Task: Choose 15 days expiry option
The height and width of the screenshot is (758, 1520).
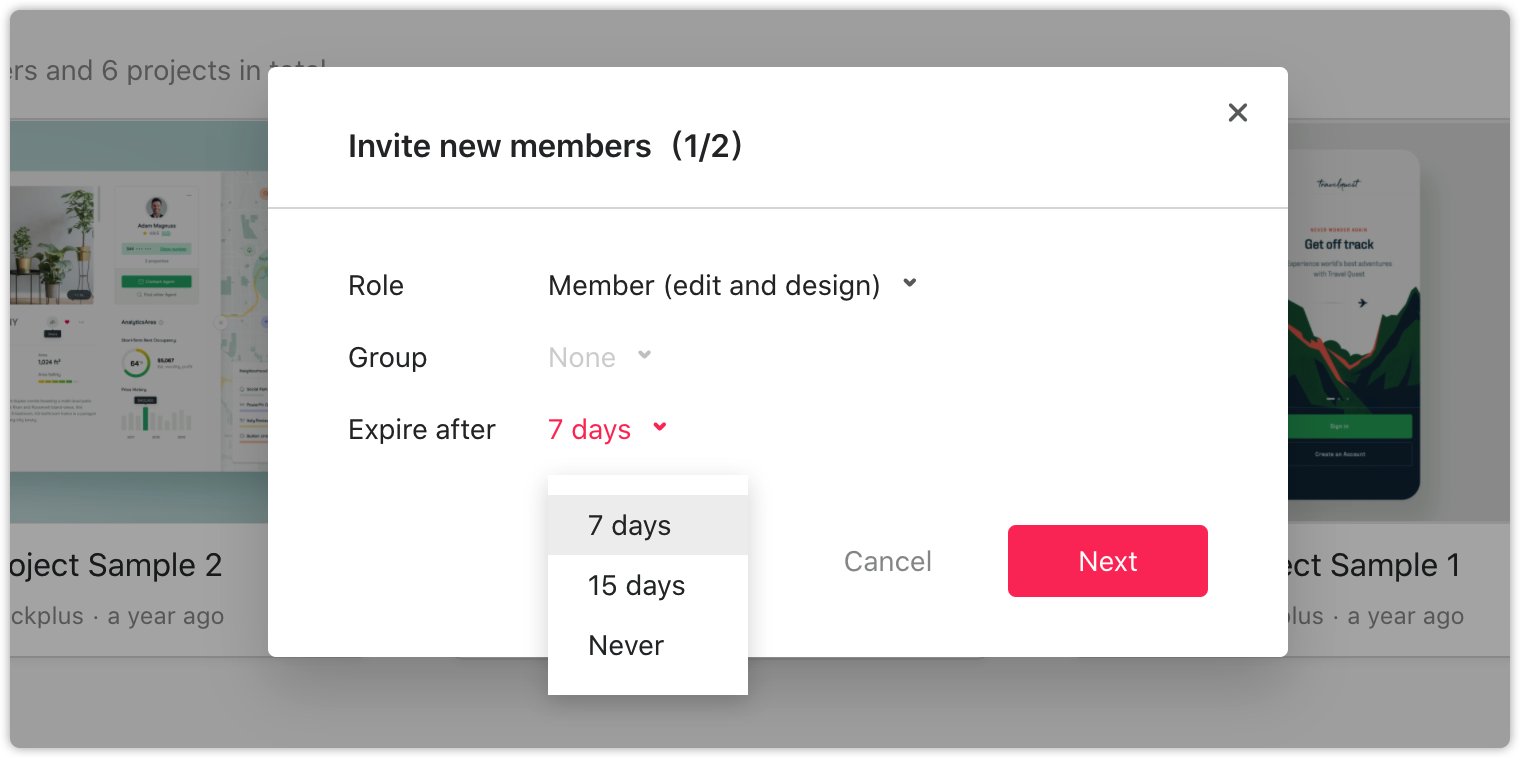Action: (648, 585)
